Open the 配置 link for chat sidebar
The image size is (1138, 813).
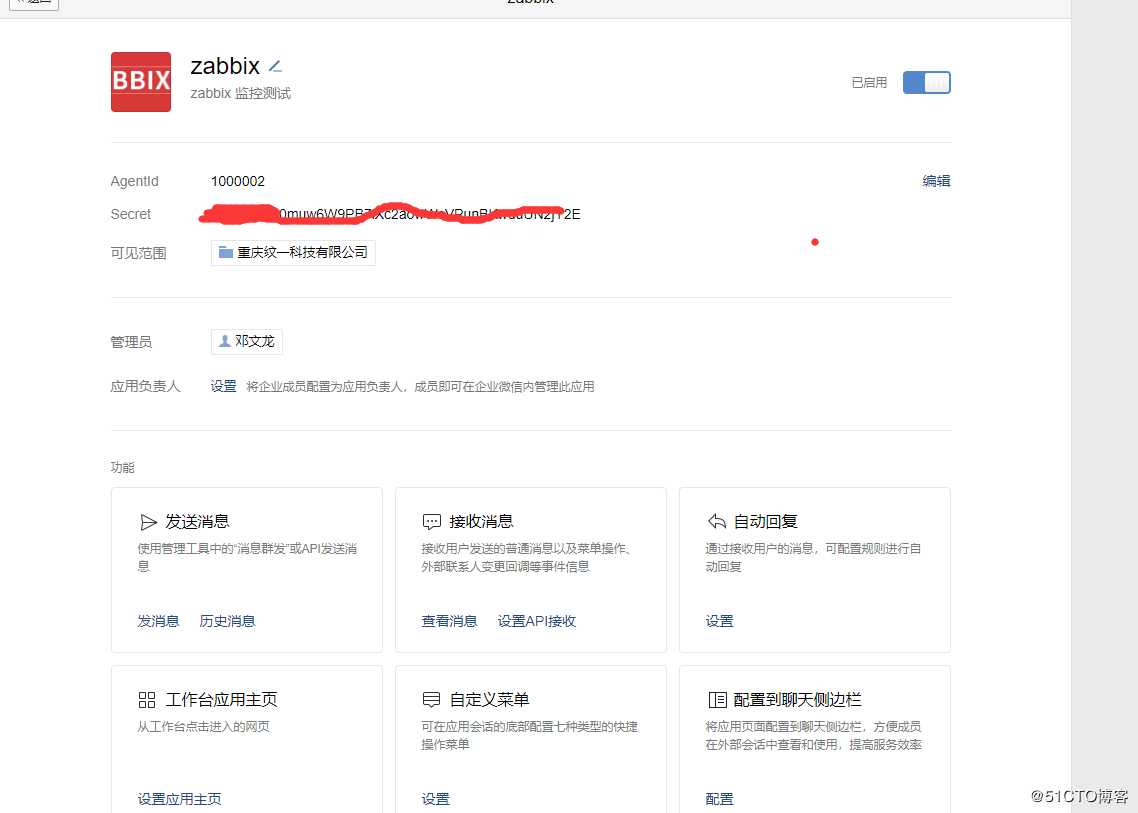click(x=719, y=799)
